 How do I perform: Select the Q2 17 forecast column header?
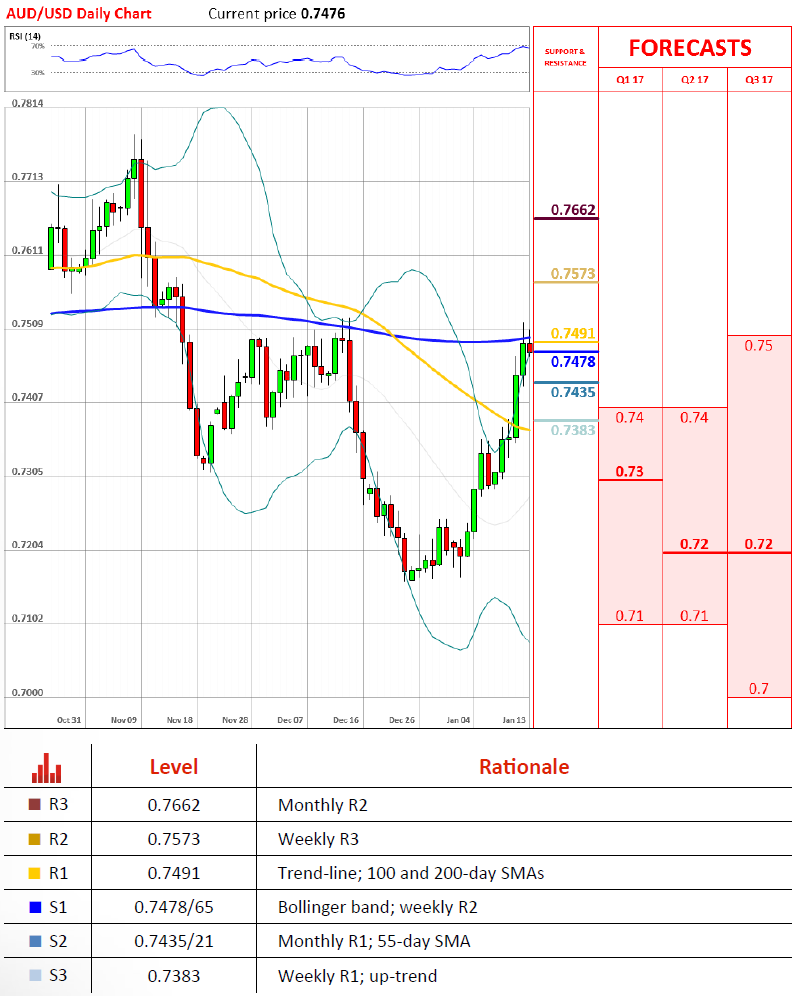695,79
